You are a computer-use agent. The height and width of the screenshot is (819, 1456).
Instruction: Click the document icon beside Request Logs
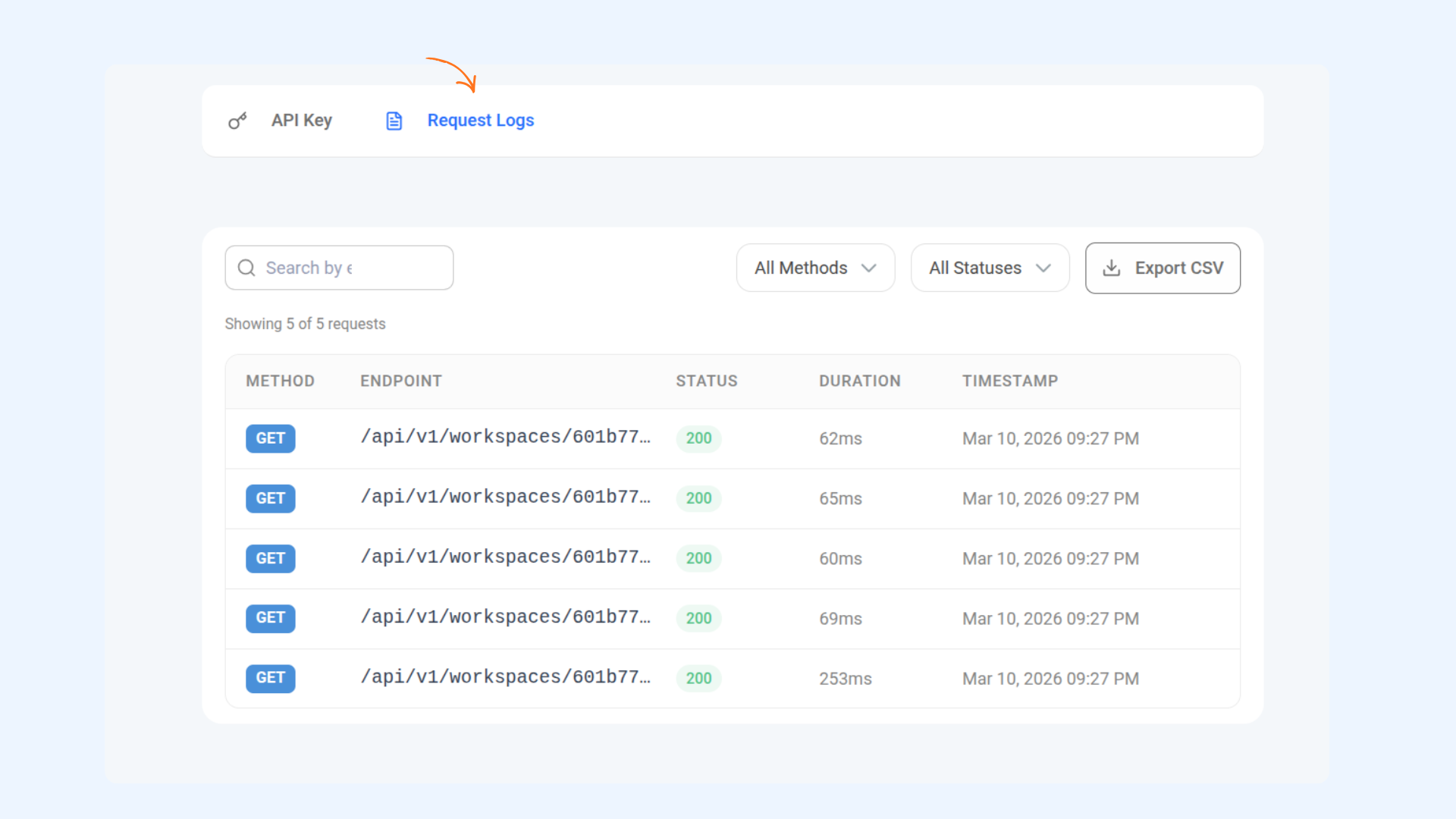click(394, 121)
